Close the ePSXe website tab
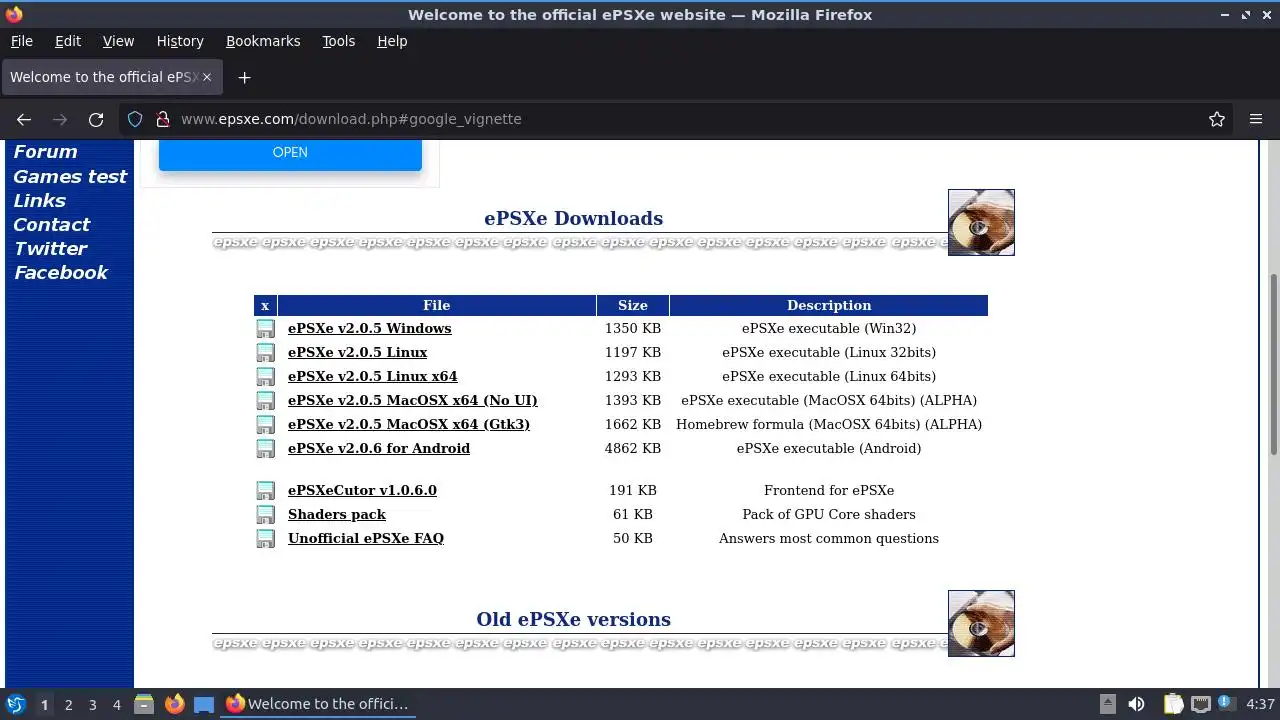1280x720 pixels. pos(207,77)
